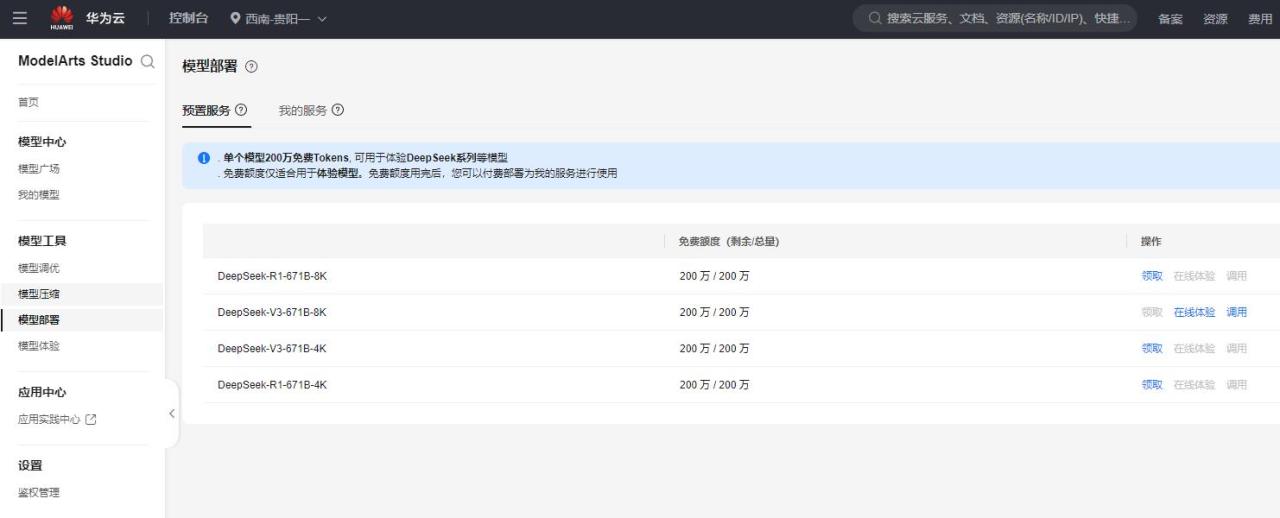Focus the top cloud service search field
The image size is (1280, 518).
coord(994,19)
